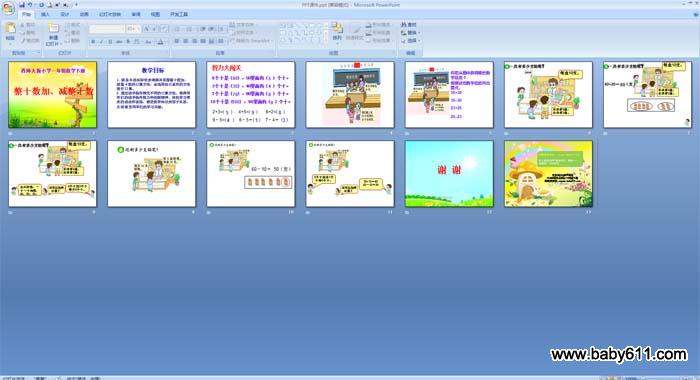Open the round Office button menu

[x=8, y=8]
